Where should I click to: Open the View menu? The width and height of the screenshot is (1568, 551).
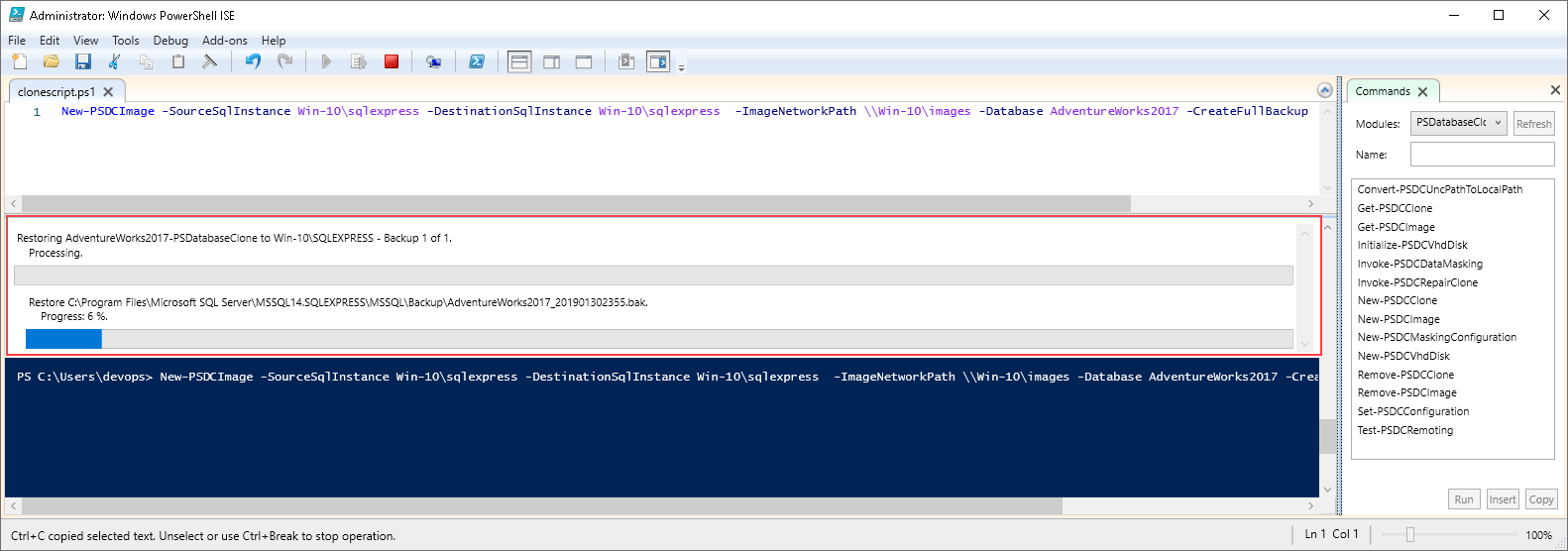86,41
